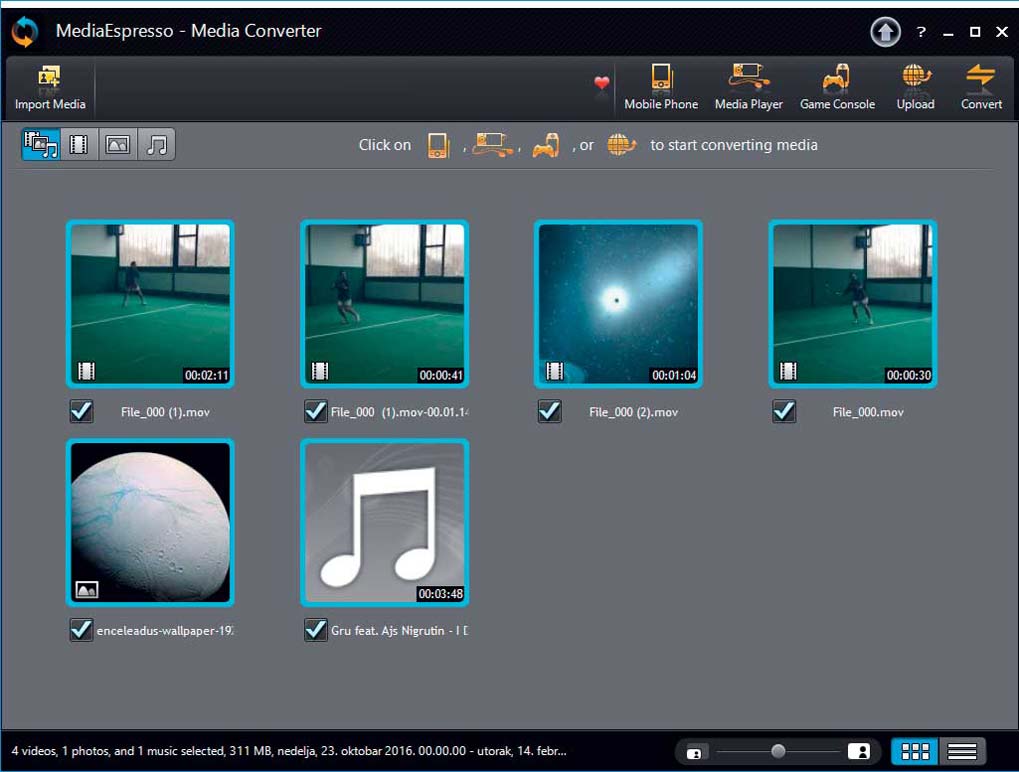Filter to show music only
Image resolution: width=1019 pixels, height=772 pixels.
[156, 144]
